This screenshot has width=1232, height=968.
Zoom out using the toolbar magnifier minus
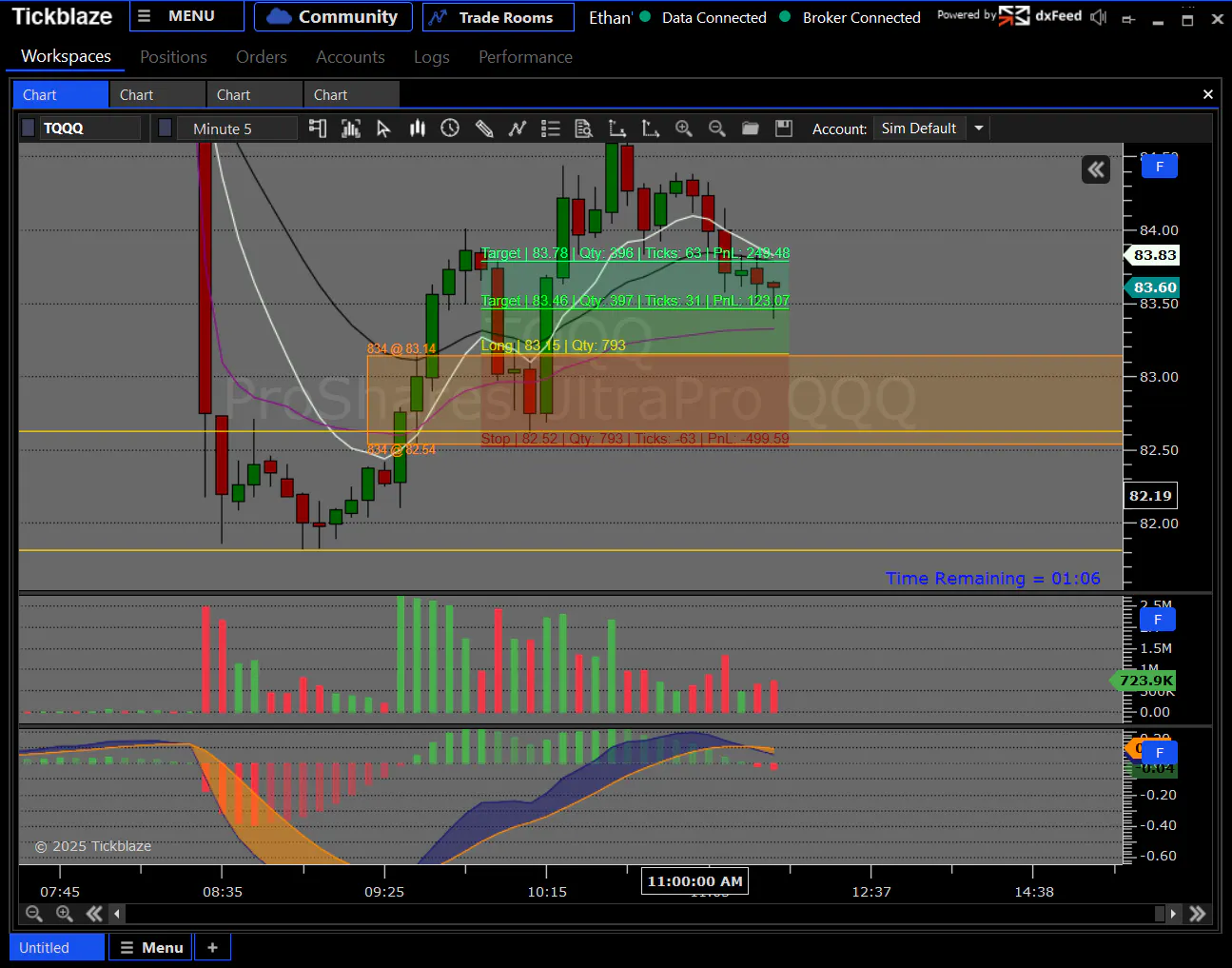(x=716, y=128)
